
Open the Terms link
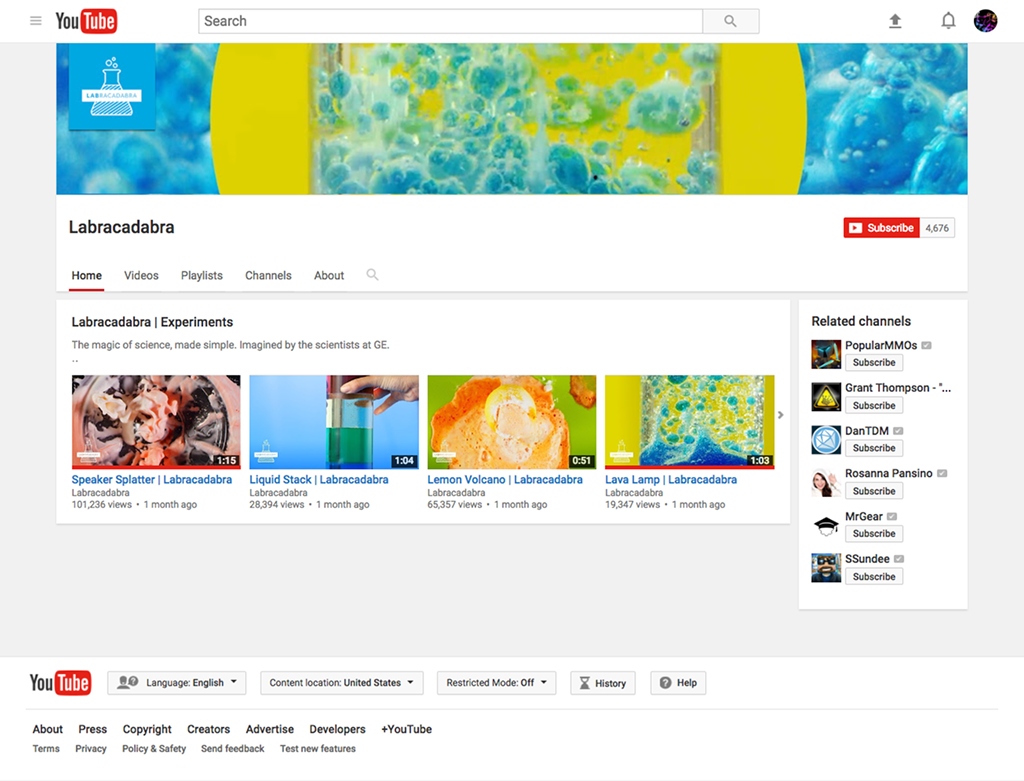point(46,748)
